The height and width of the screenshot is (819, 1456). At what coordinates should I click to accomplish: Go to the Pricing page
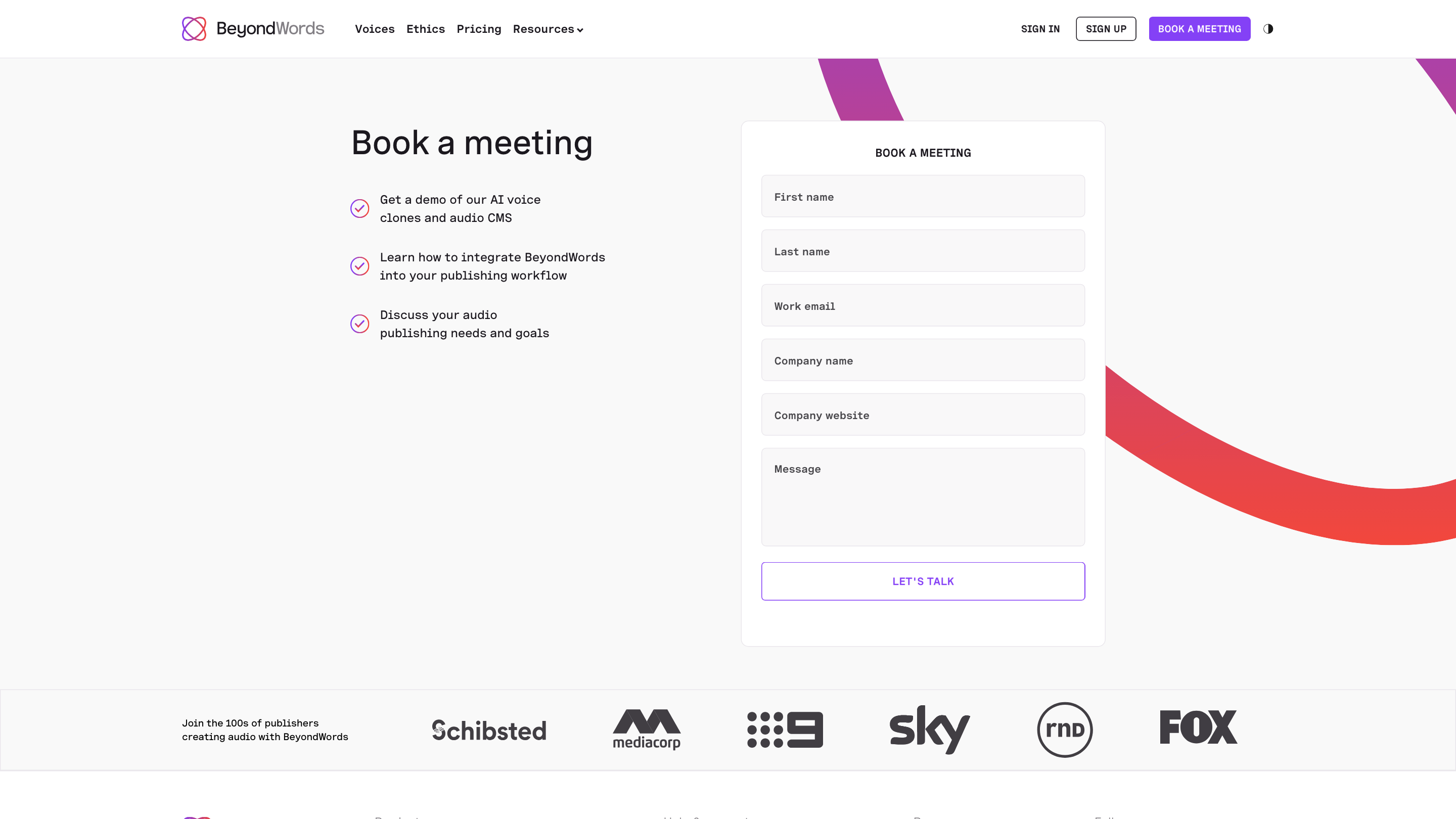(479, 29)
